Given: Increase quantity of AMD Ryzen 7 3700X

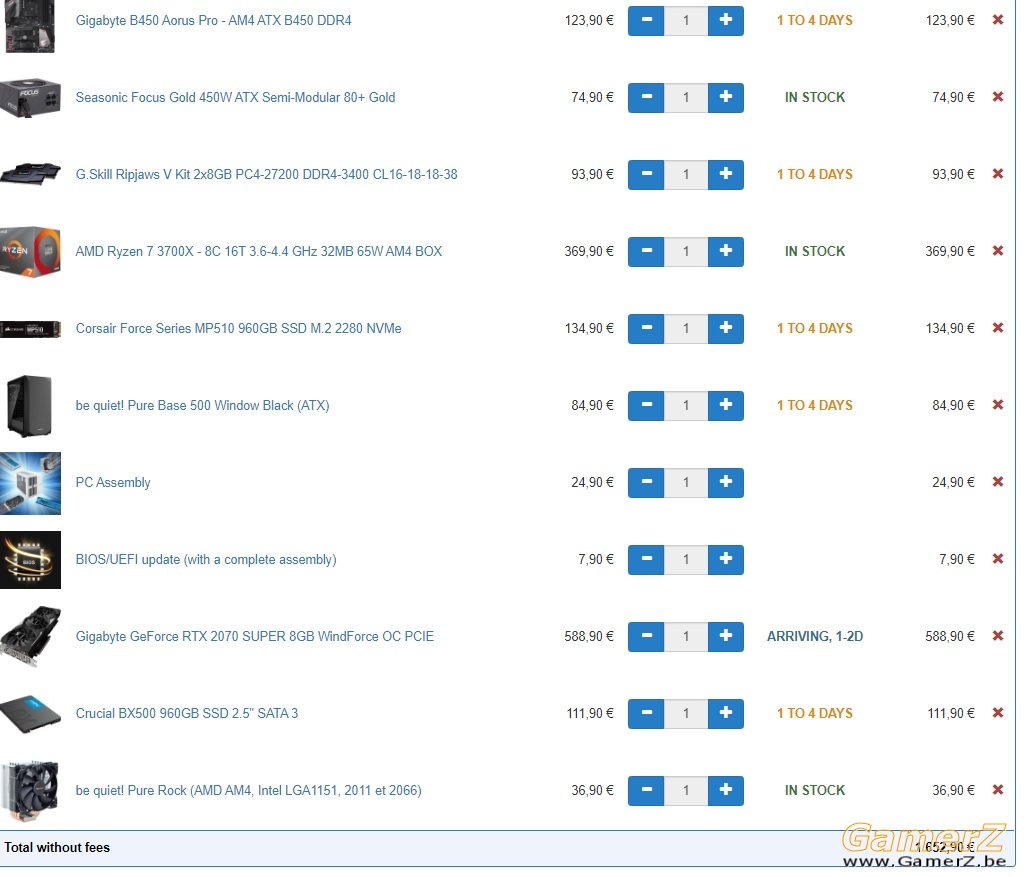Looking at the screenshot, I should click(726, 252).
